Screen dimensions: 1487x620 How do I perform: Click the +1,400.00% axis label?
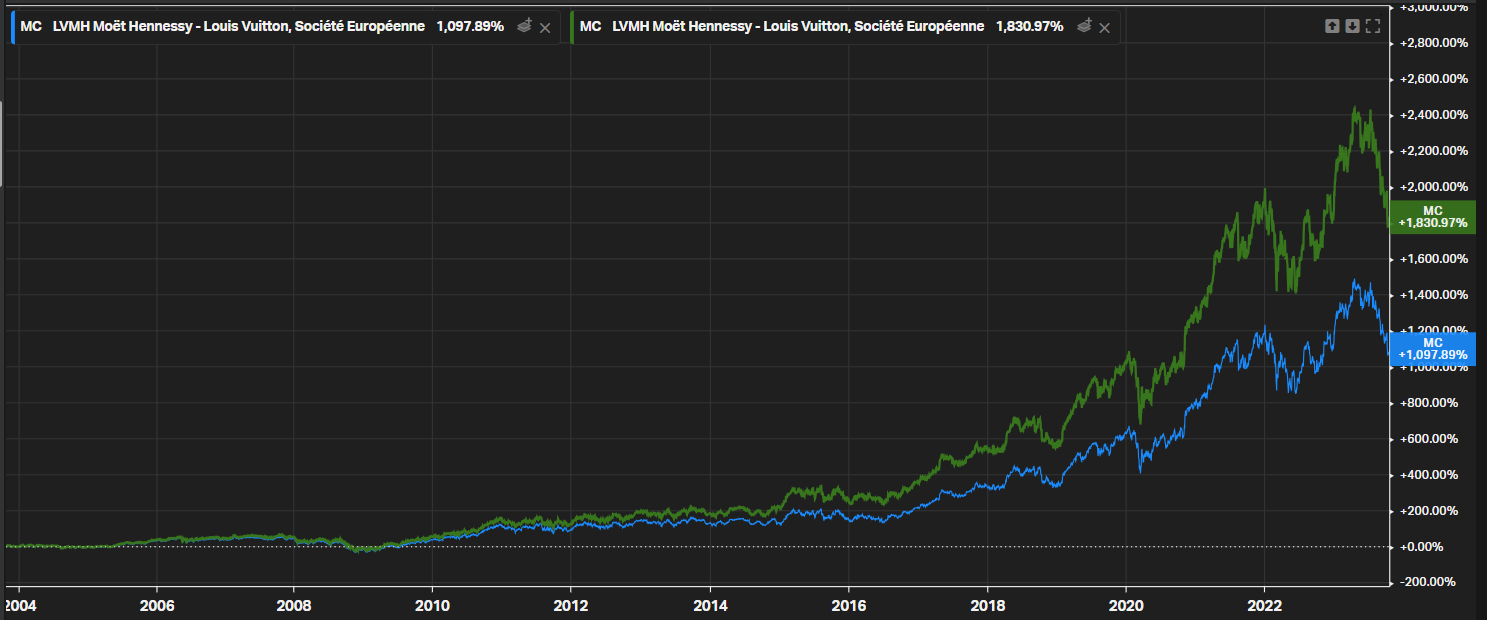coord(1433,295)
